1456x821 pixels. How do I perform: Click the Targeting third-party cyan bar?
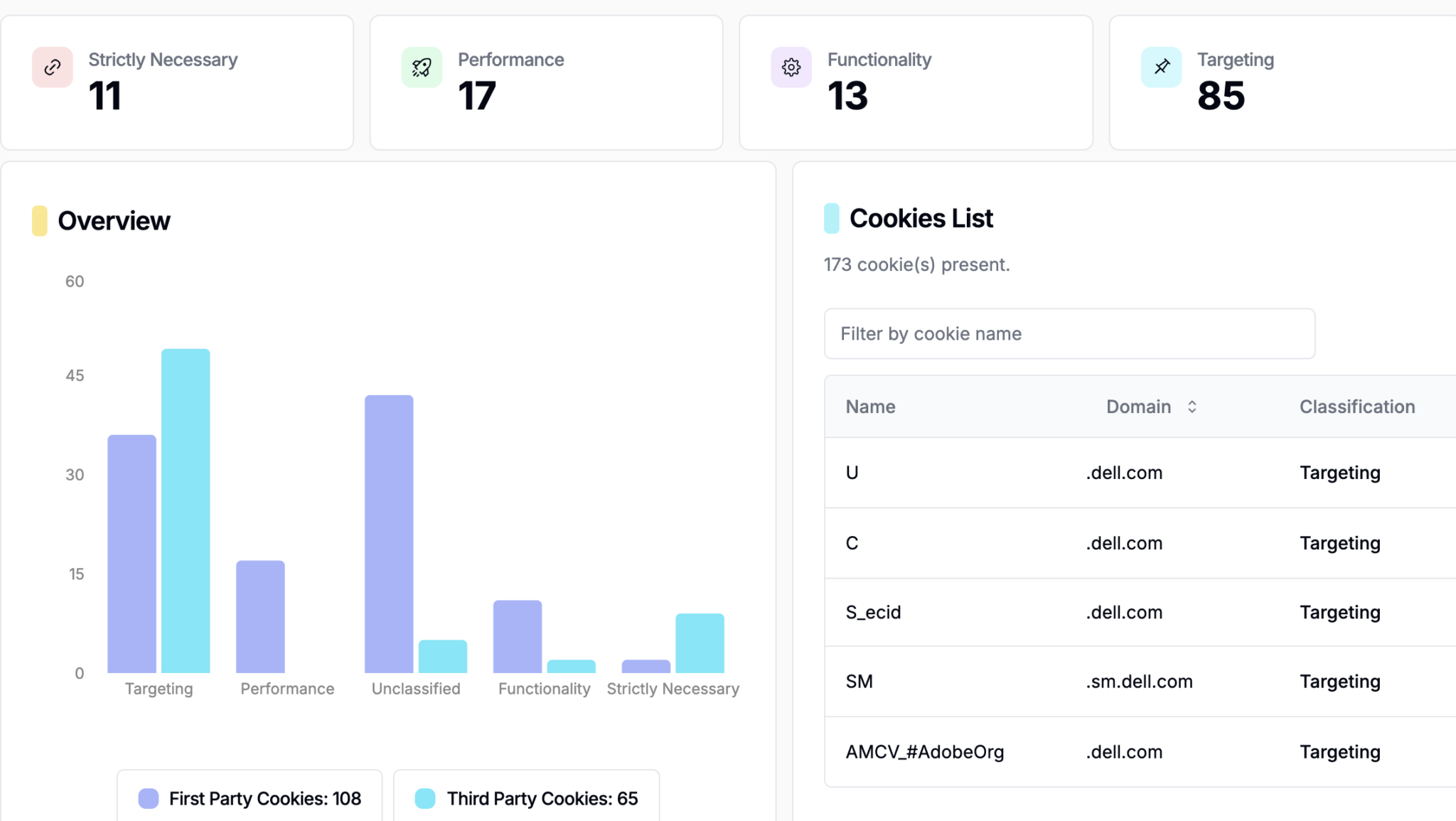click(x=186, y=510)
